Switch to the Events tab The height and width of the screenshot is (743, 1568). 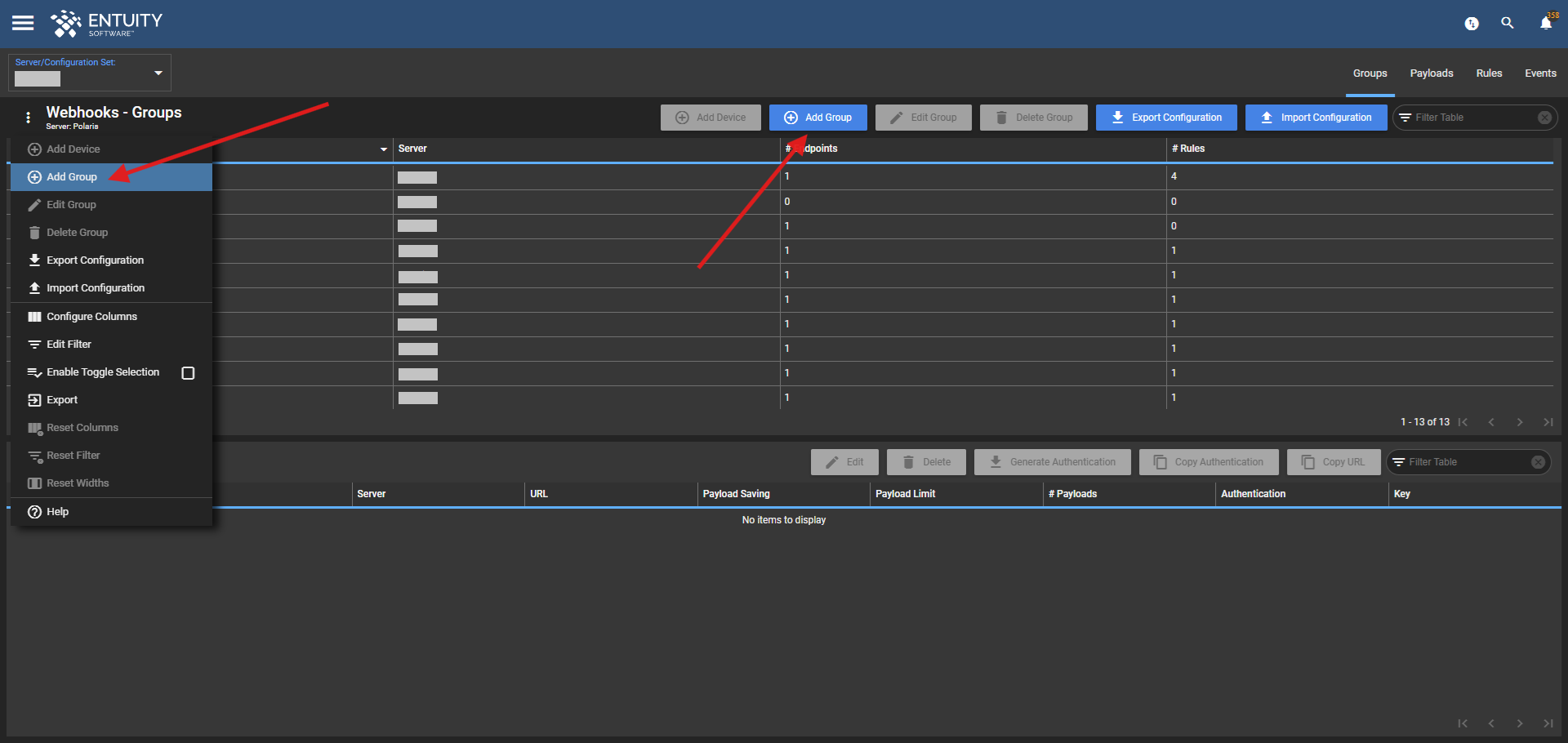coord(1540,73)
